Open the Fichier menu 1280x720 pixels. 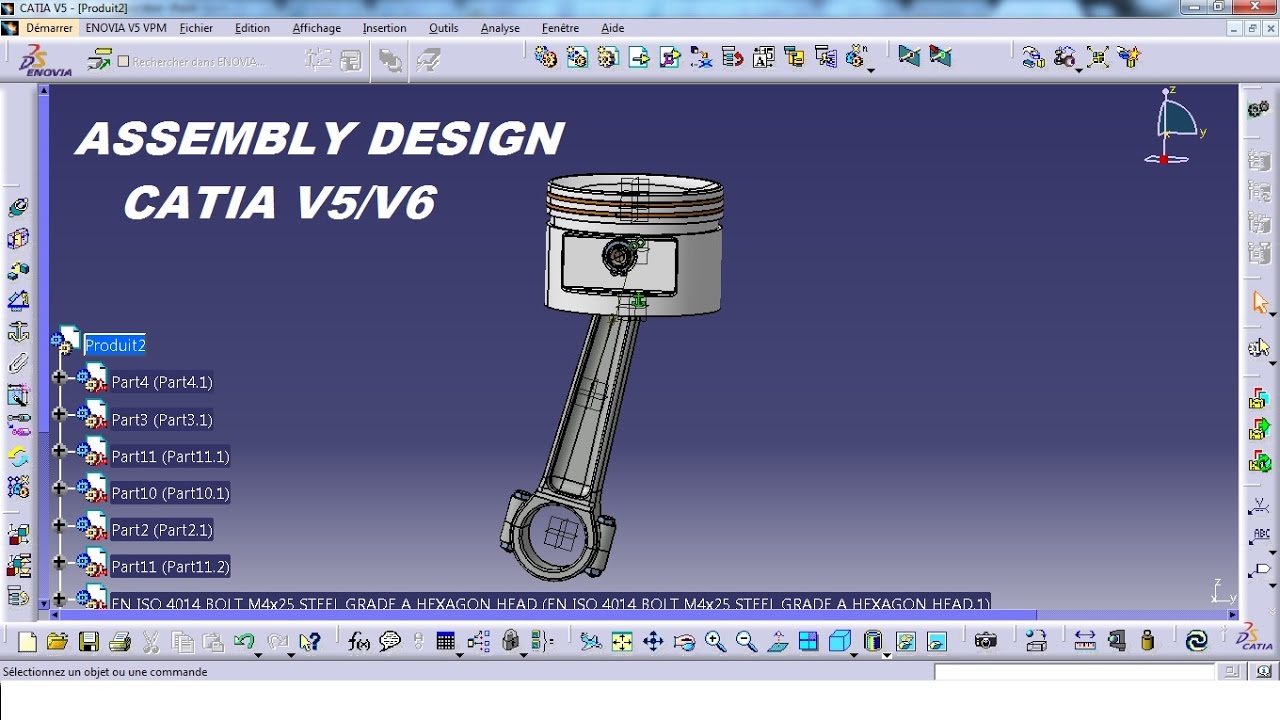tap(196, 28)
